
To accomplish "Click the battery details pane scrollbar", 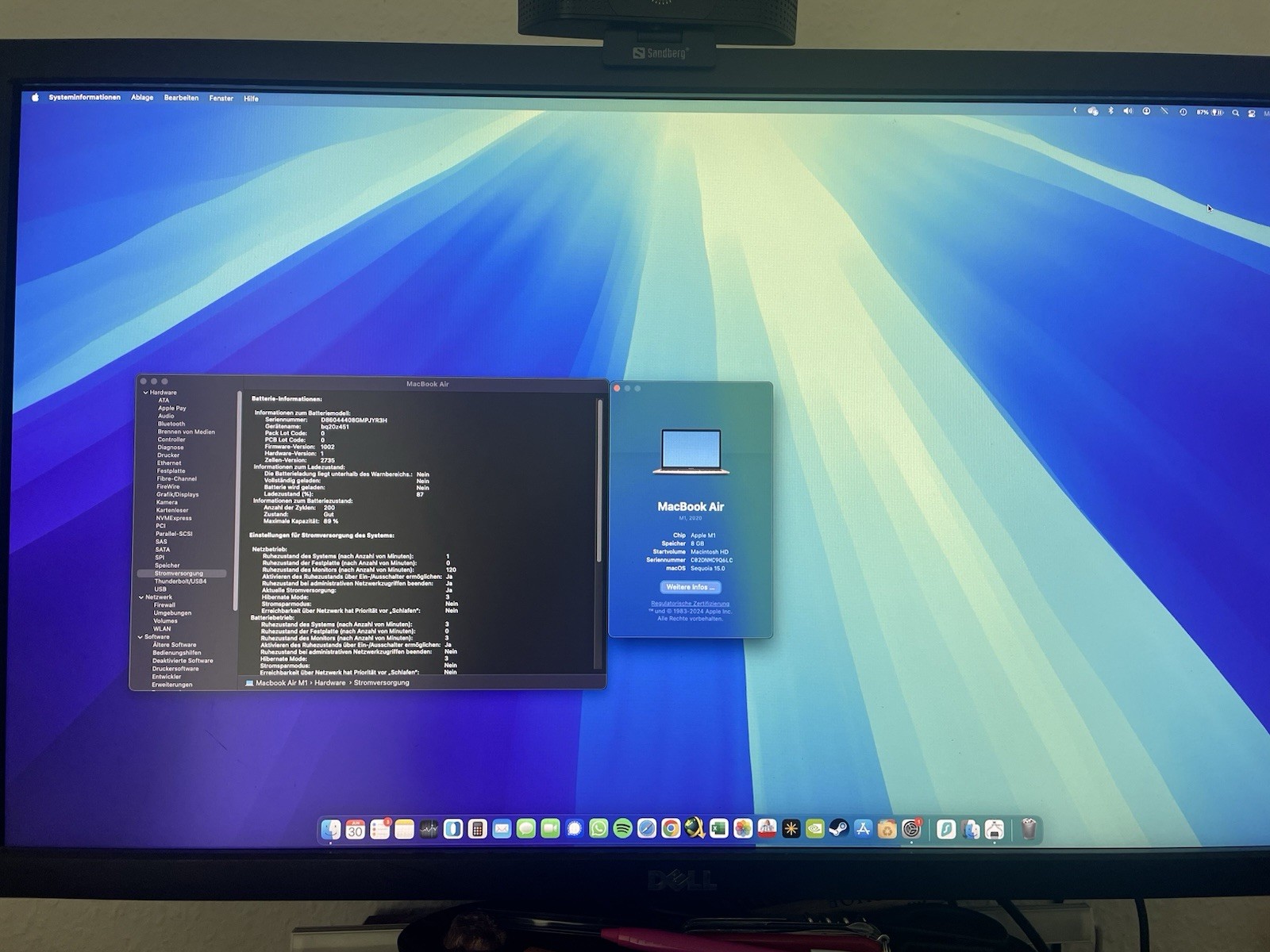I will click(599, 480).
